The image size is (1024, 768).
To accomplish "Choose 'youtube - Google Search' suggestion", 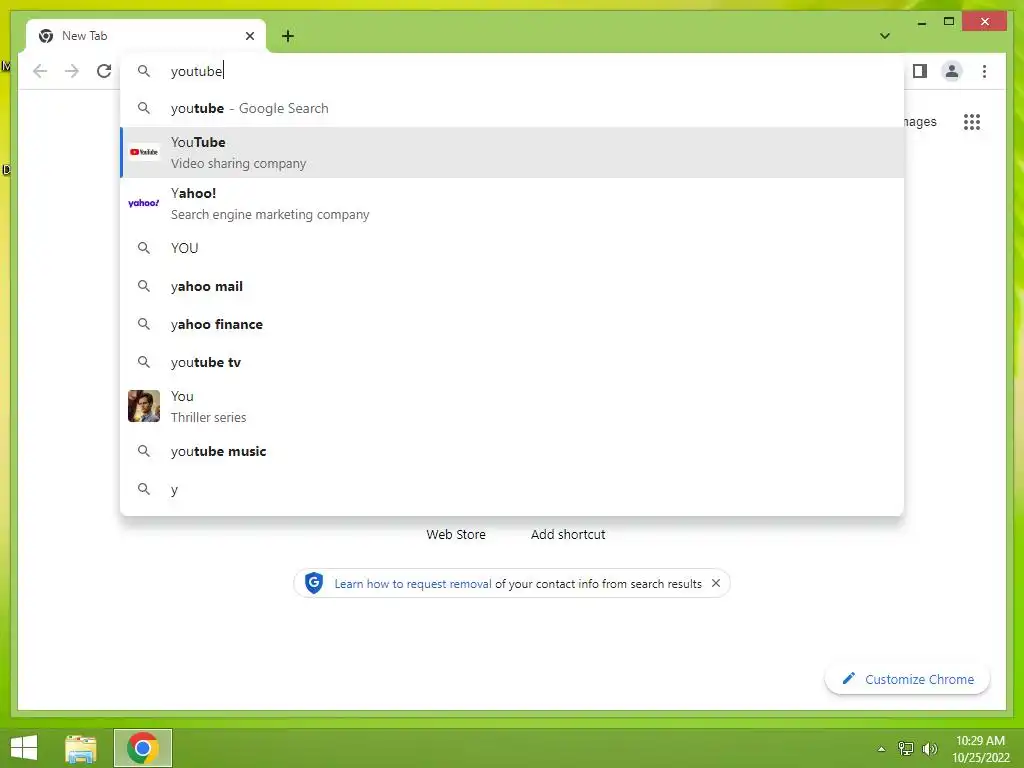I will [x=512, y=108].
